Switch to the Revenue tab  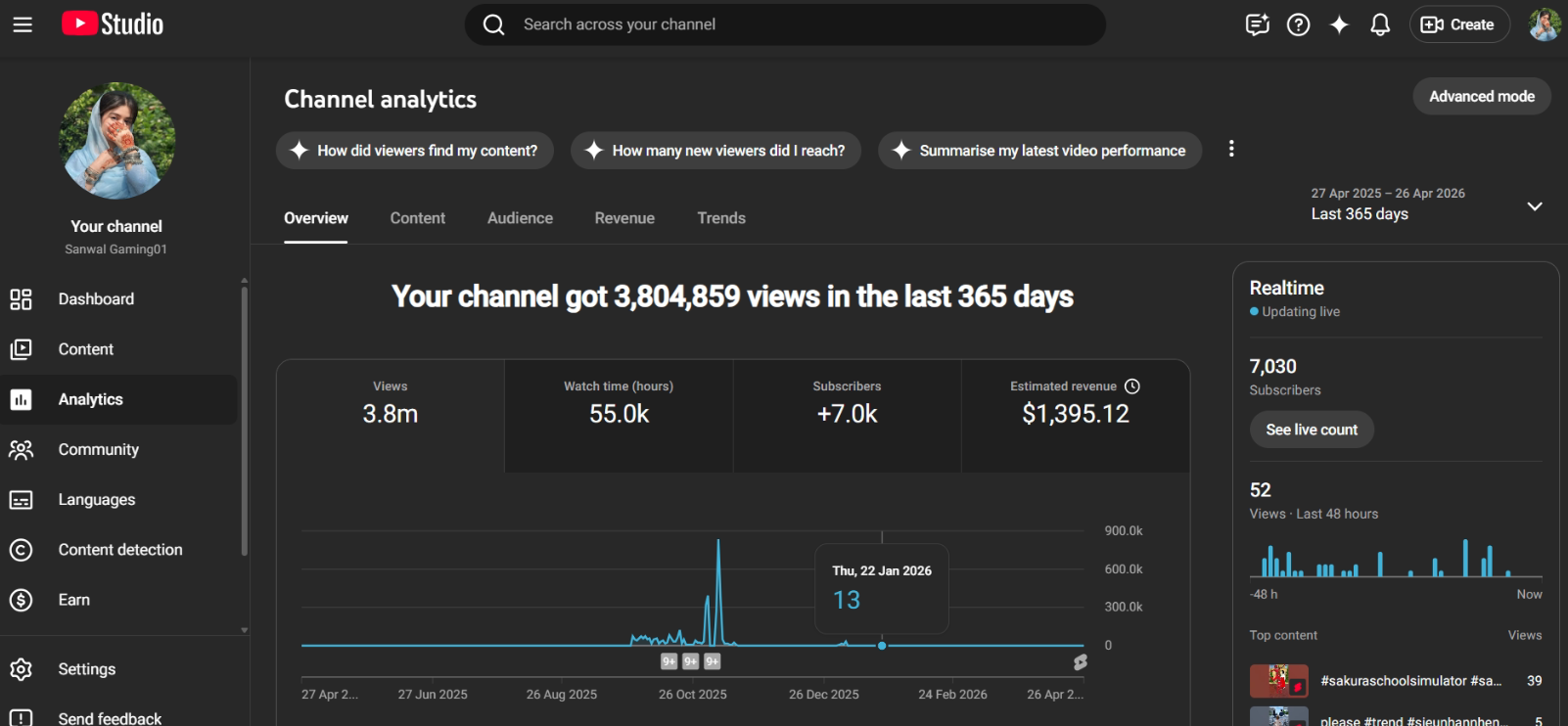point(624,218)
